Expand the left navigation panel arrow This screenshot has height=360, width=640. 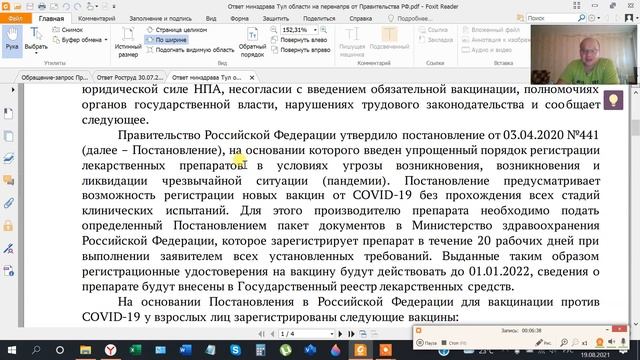[x=13, y=89]
